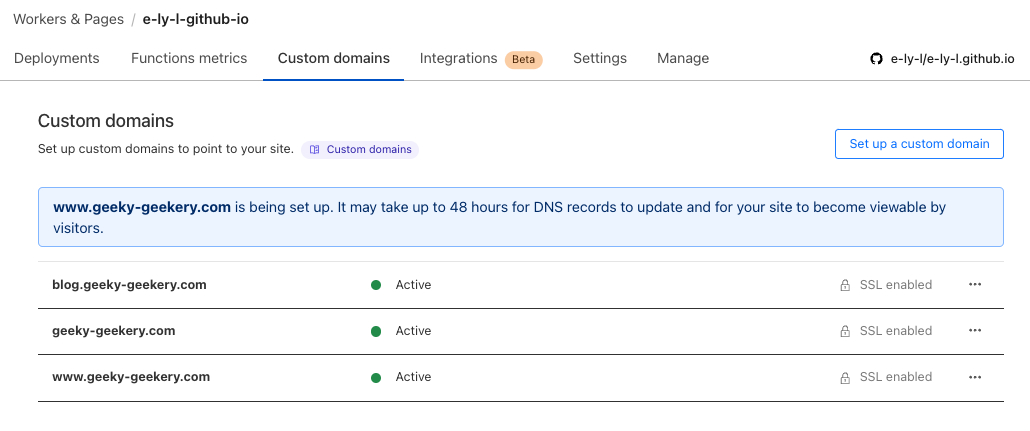Click lock icon in geeky-geekery.com row
The image size is (1030, 431).
[x=845, y=331]
